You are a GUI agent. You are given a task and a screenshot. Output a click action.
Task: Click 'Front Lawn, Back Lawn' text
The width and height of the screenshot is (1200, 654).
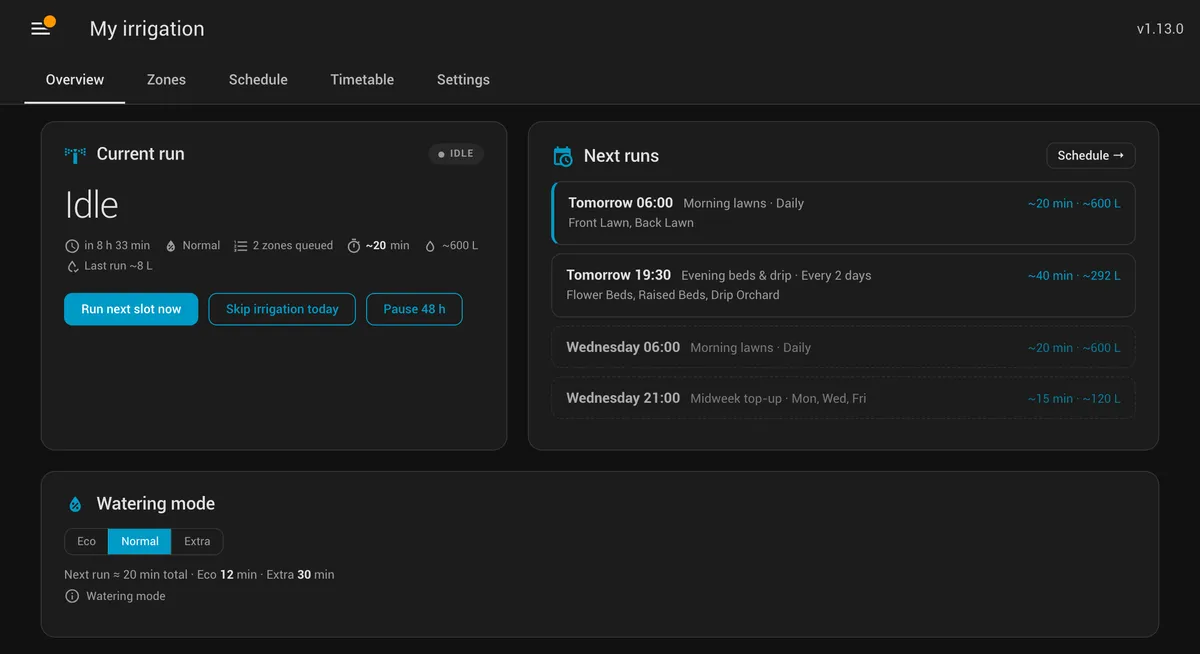coord(631,223)
